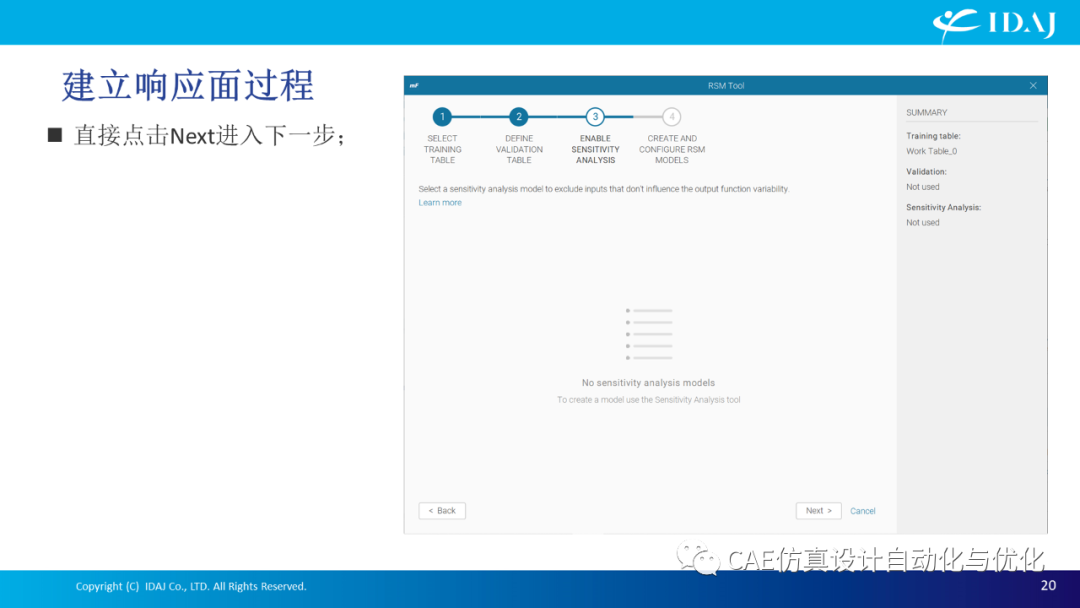
Task: Click the empty list placeholder icon
Action: [649, 334]
